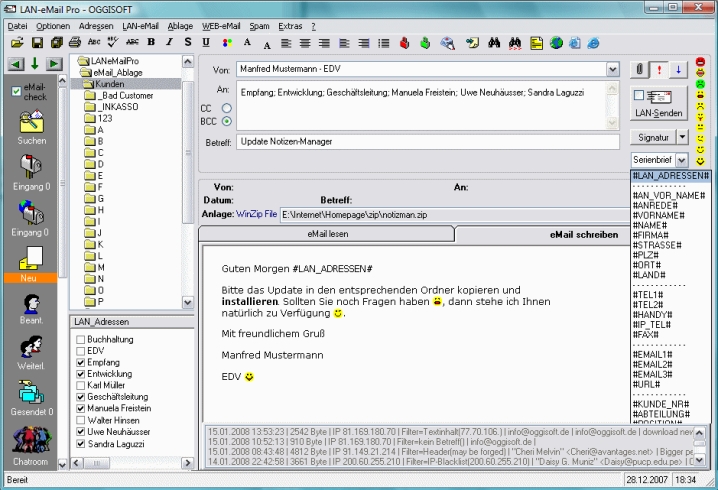Expand the Von sender dropdown
718x490 pixels.
point(612,70)
